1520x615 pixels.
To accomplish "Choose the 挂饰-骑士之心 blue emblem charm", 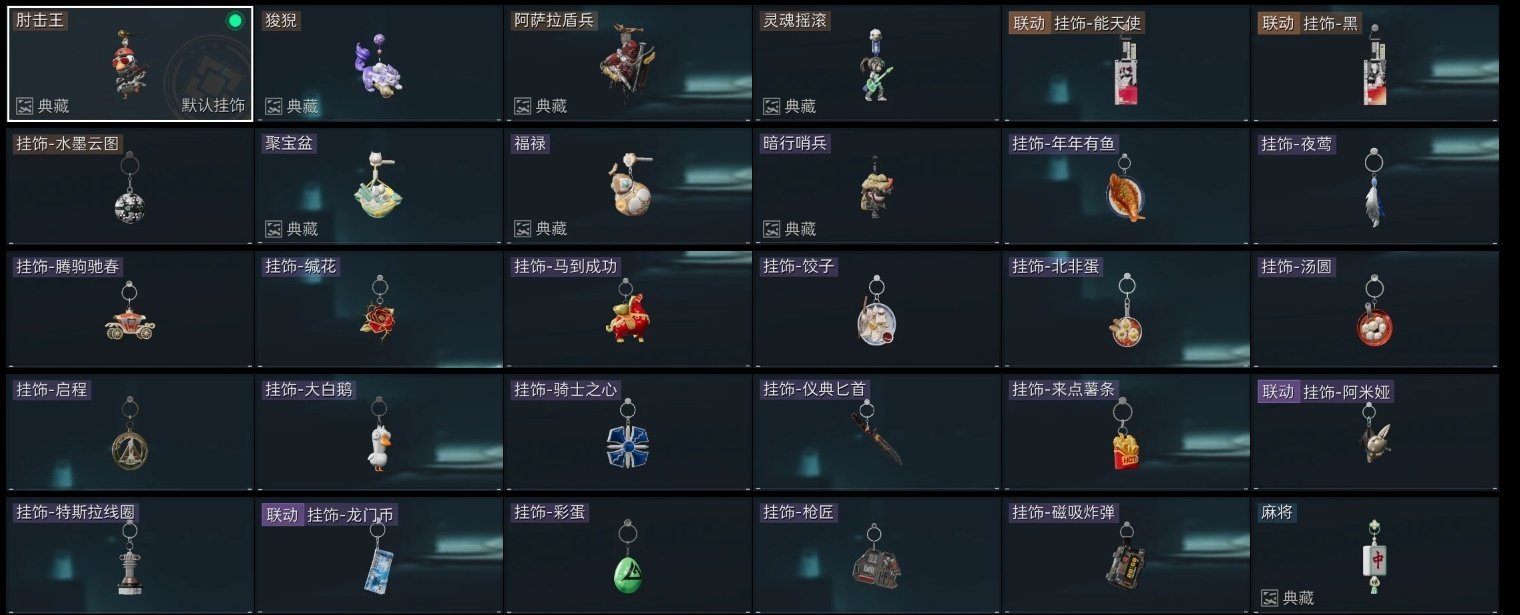I will (x=627, y=436).
